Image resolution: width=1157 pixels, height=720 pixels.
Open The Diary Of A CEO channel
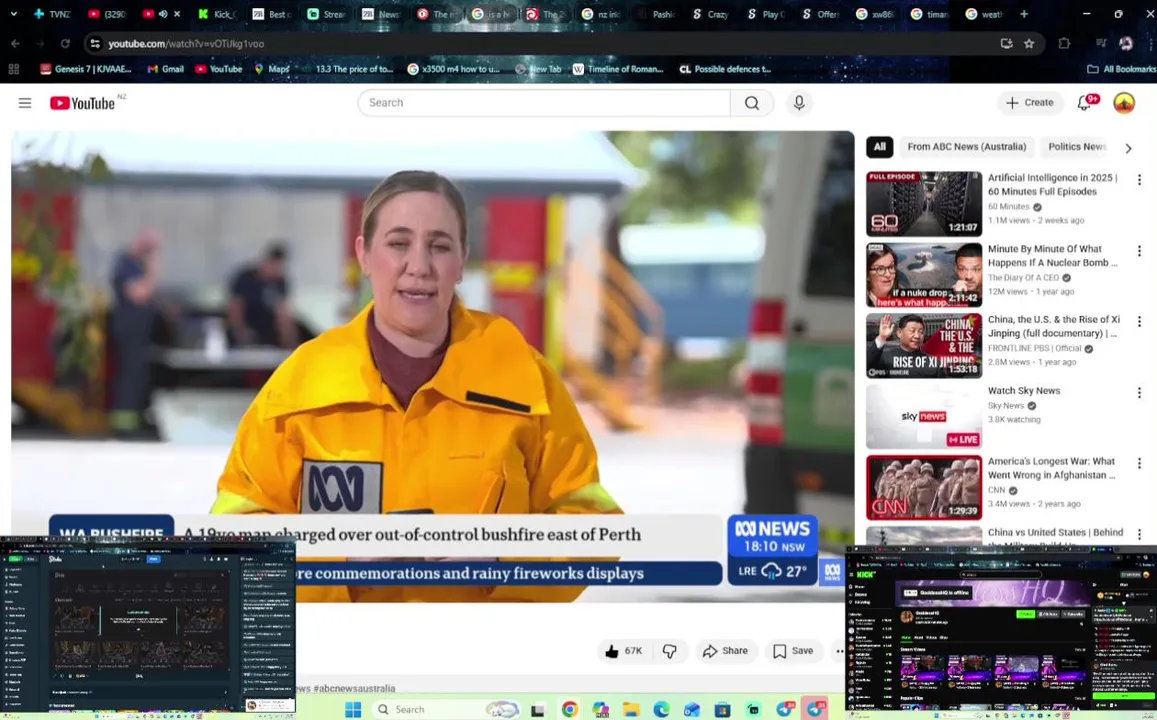pyautogui.click(x=1023, y=277)
